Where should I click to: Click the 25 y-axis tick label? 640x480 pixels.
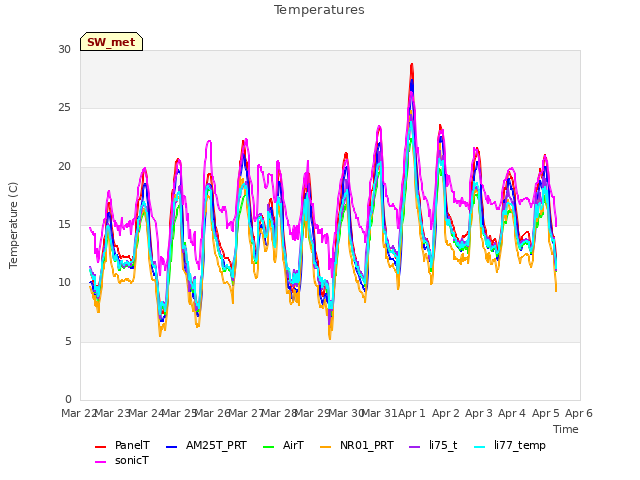pos(64,108)
